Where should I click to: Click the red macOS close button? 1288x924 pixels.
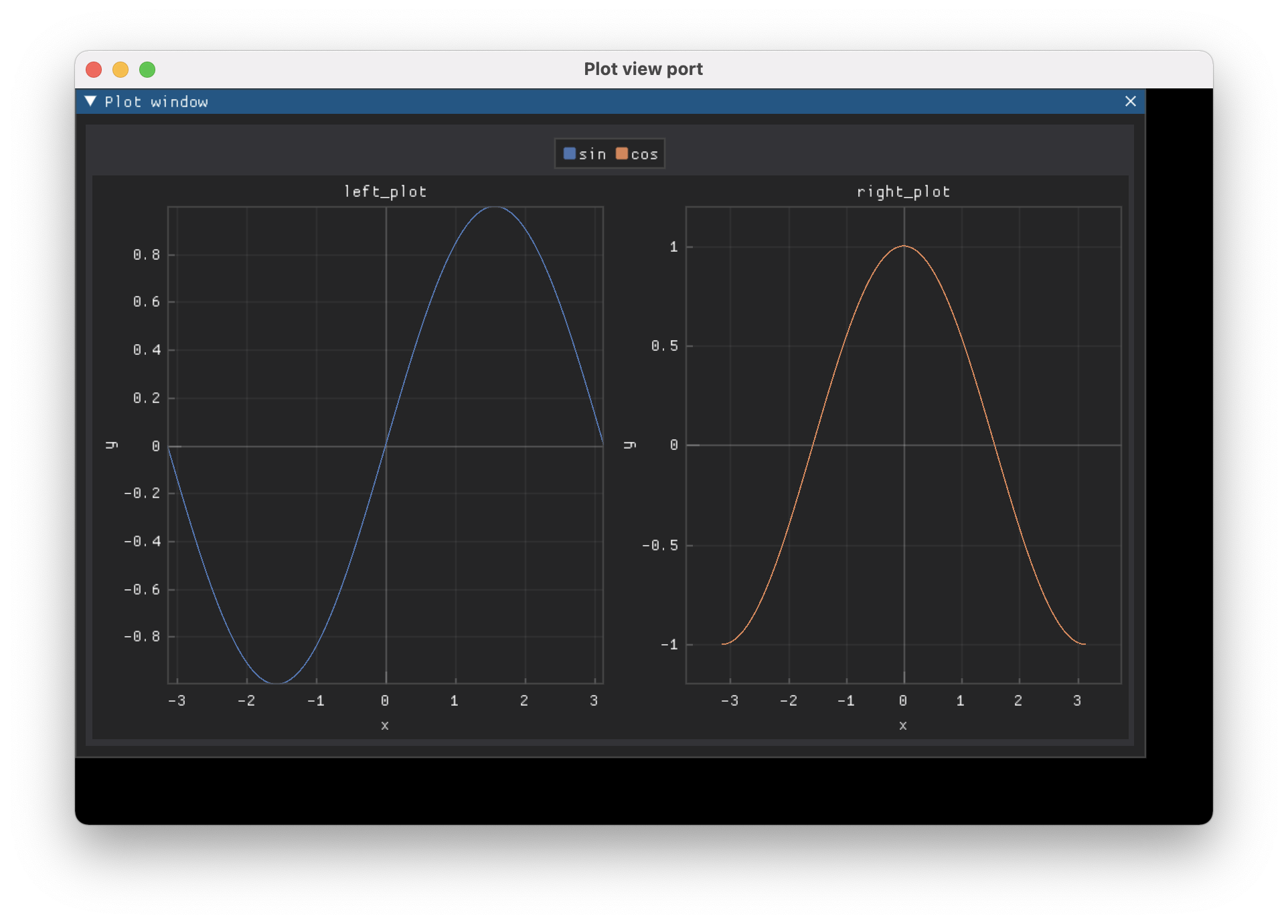pyautogui.click(x=94, y=70)
